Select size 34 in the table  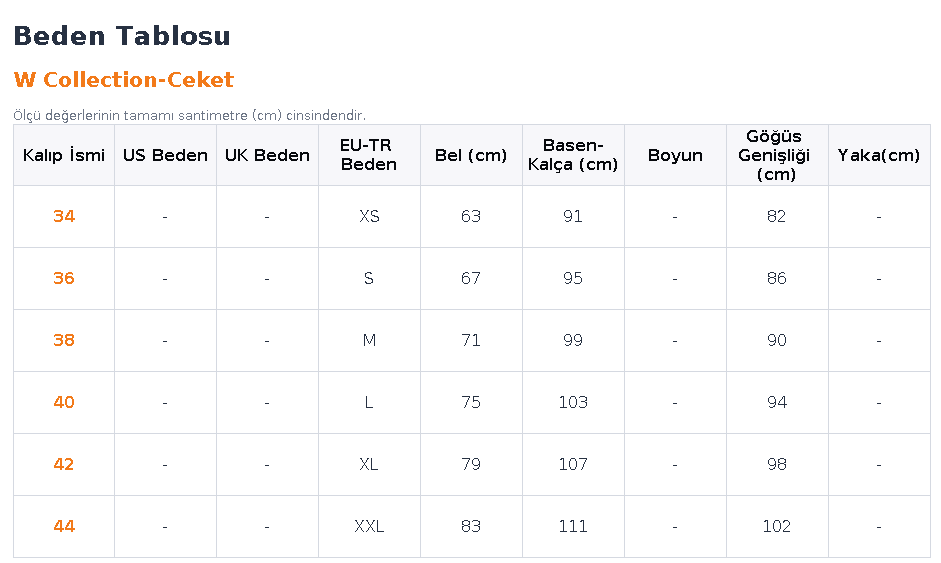point(64,216)
